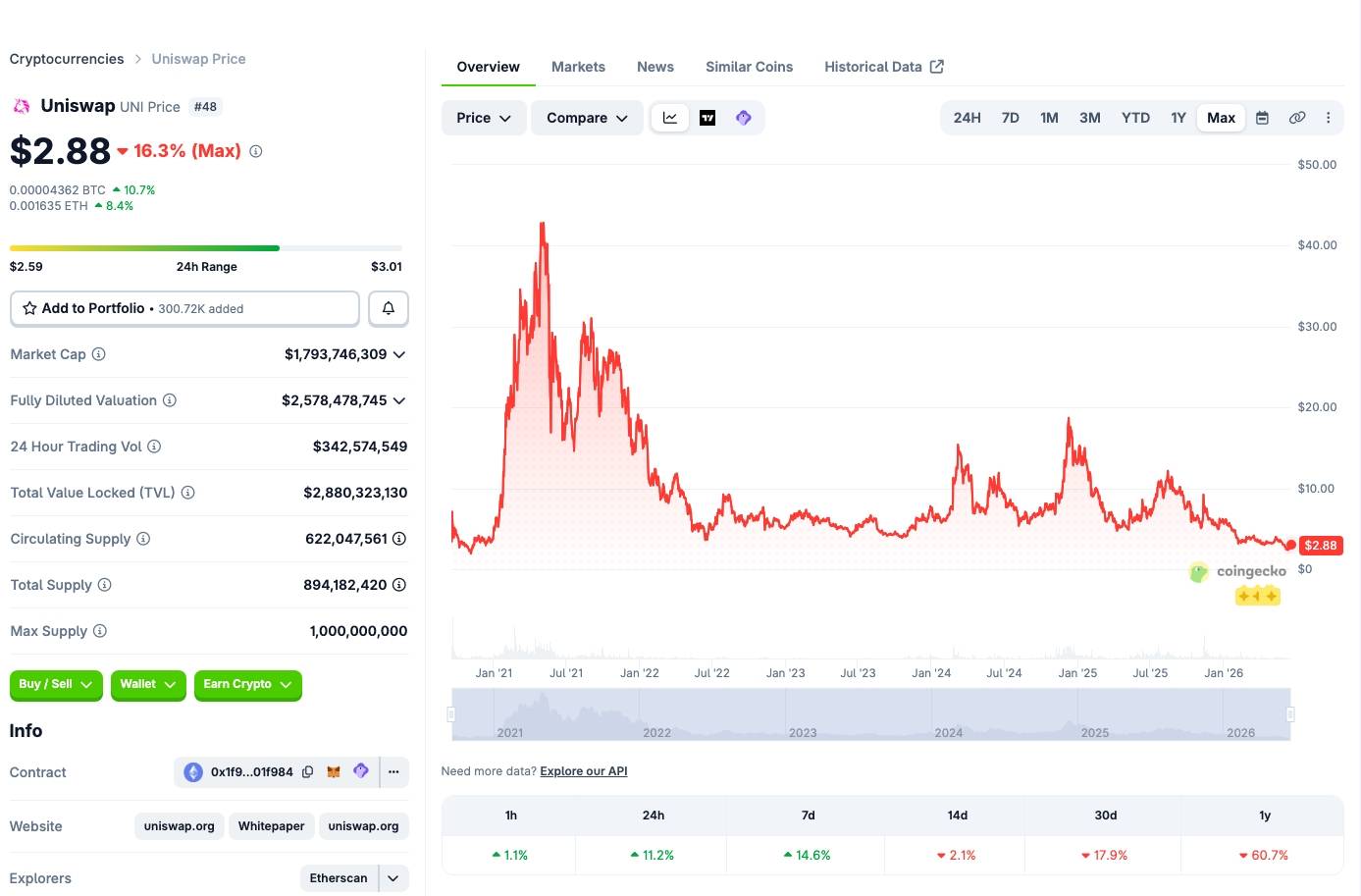Viewport: 1361px width, 896px height.
Task: Click the chart link share icon
Action: pyautogui.click(x=1297, y=118)
